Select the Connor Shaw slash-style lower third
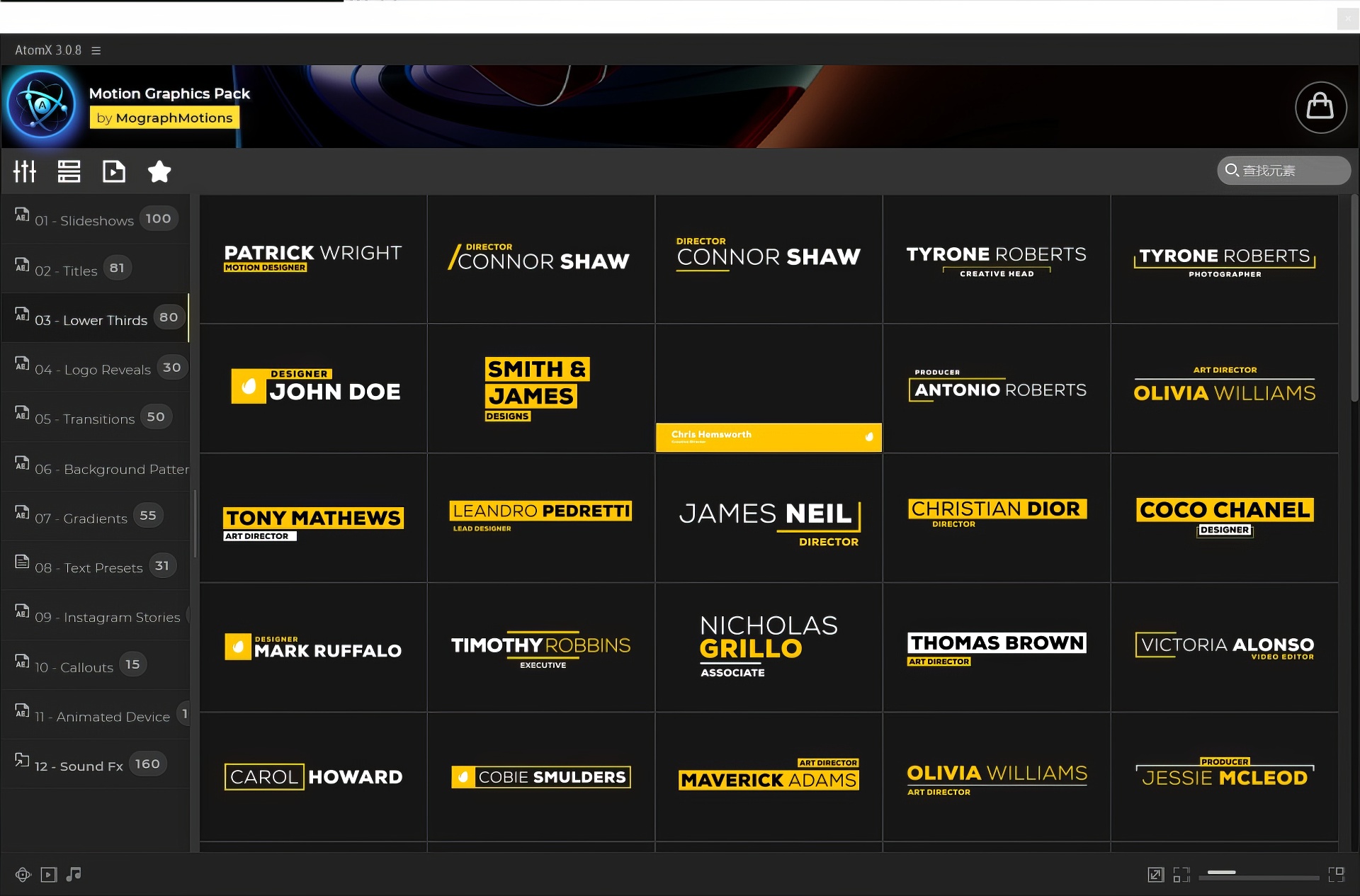Image resolution: width=1360 pixels, height=896 pixels. click(541, 259)
